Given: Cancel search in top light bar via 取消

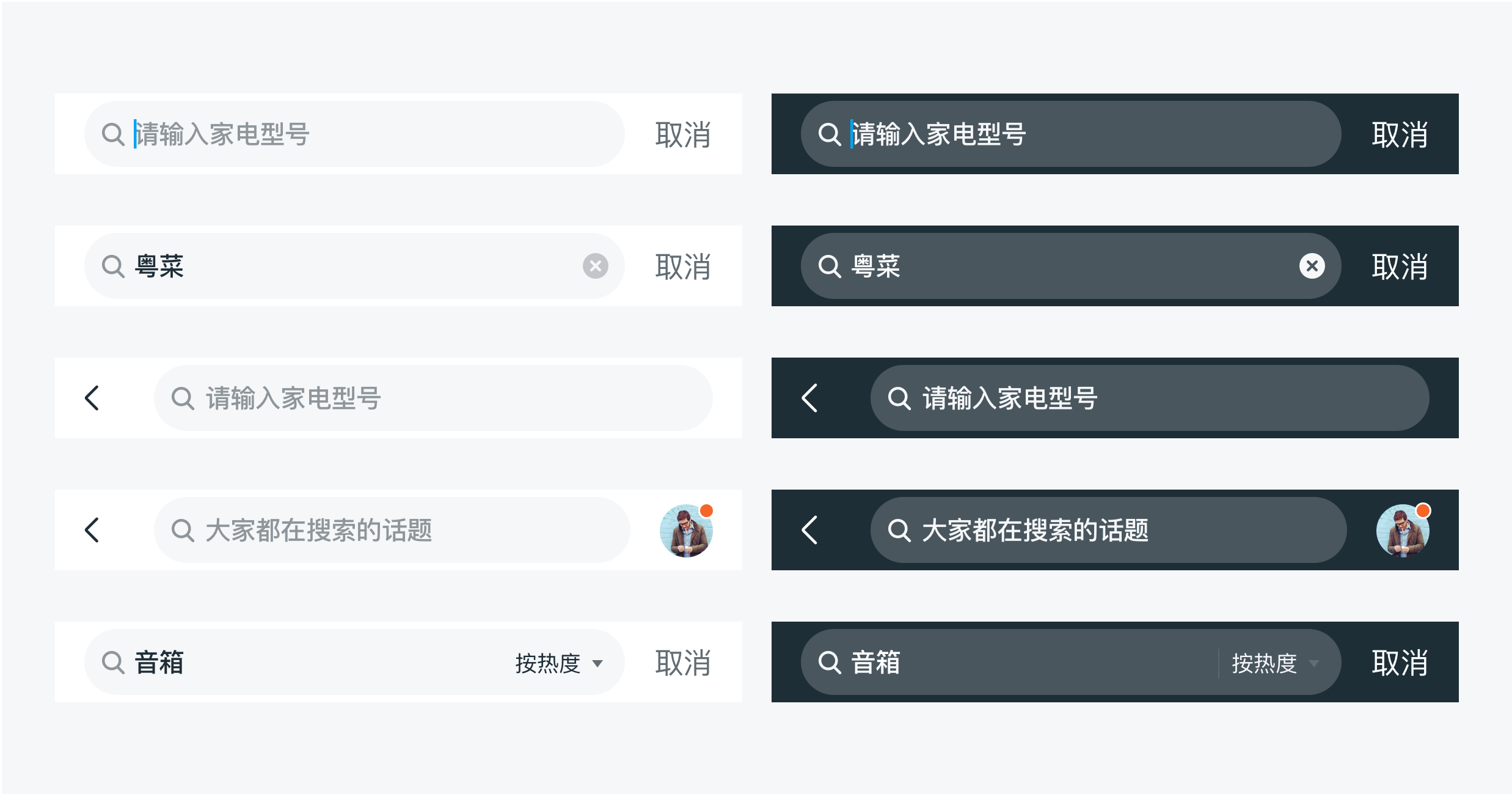Looking at the screenshot, I should point(683,134).
